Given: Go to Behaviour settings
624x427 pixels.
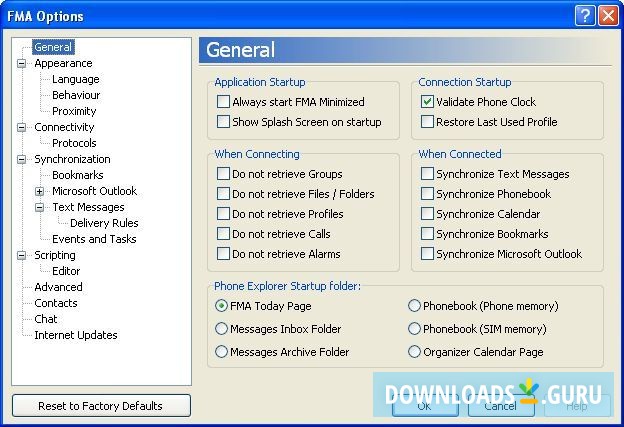Looking at the screenshot, I should (x=76, y=95).
